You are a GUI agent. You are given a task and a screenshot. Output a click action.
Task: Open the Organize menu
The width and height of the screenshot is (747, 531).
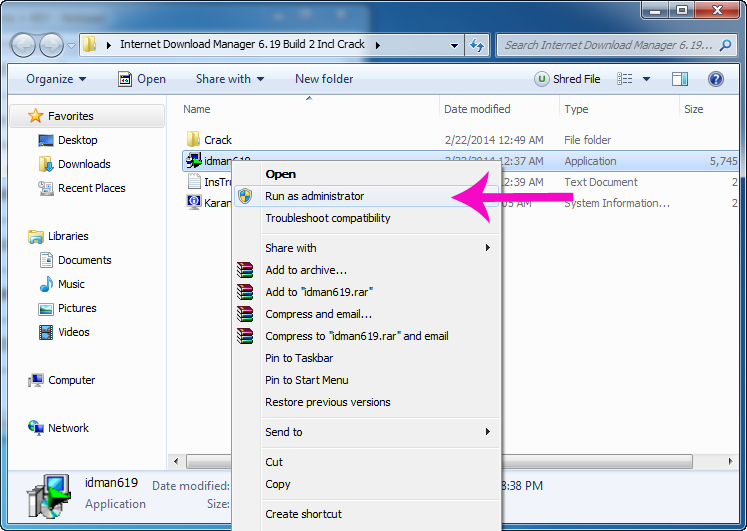(x=56, y=79)
